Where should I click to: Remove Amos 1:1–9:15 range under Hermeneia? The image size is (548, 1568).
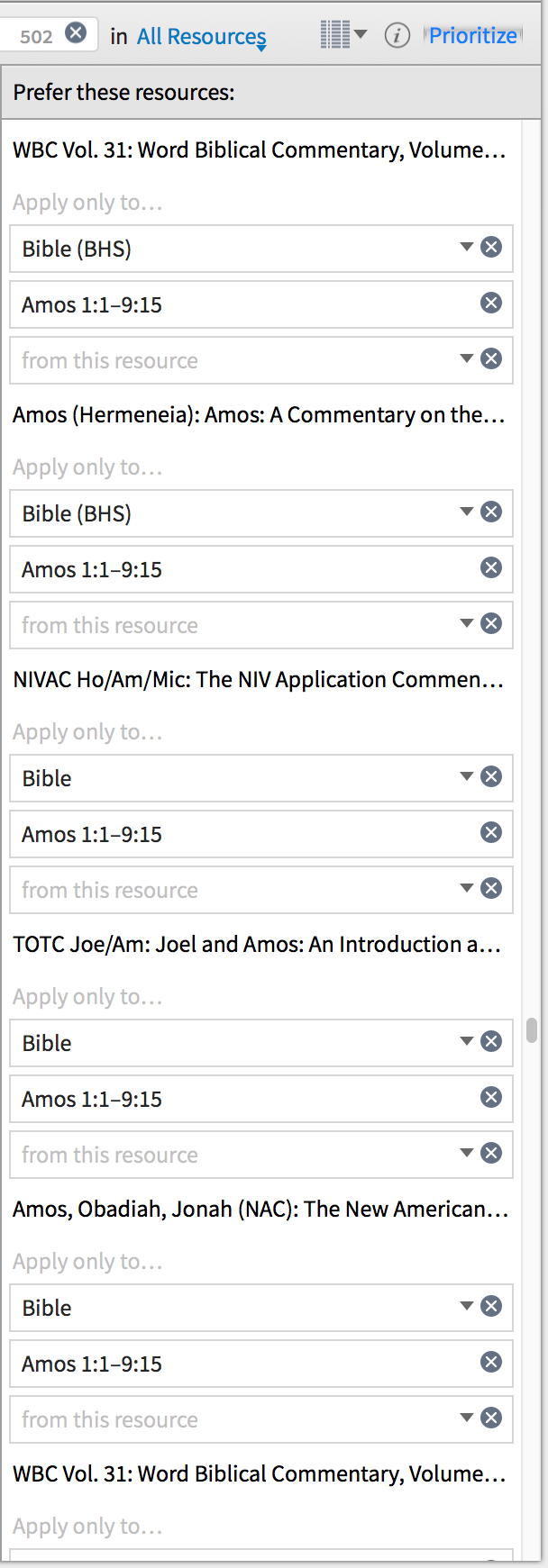tap(491, 567)
